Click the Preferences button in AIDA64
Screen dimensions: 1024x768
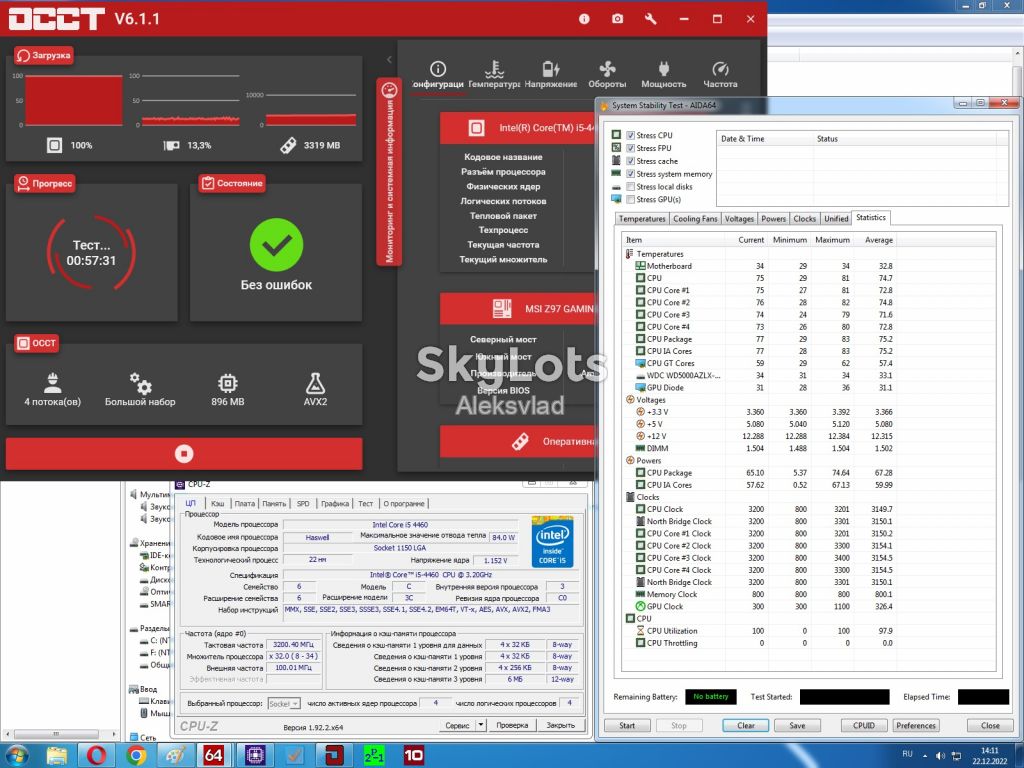click(916, 726)
